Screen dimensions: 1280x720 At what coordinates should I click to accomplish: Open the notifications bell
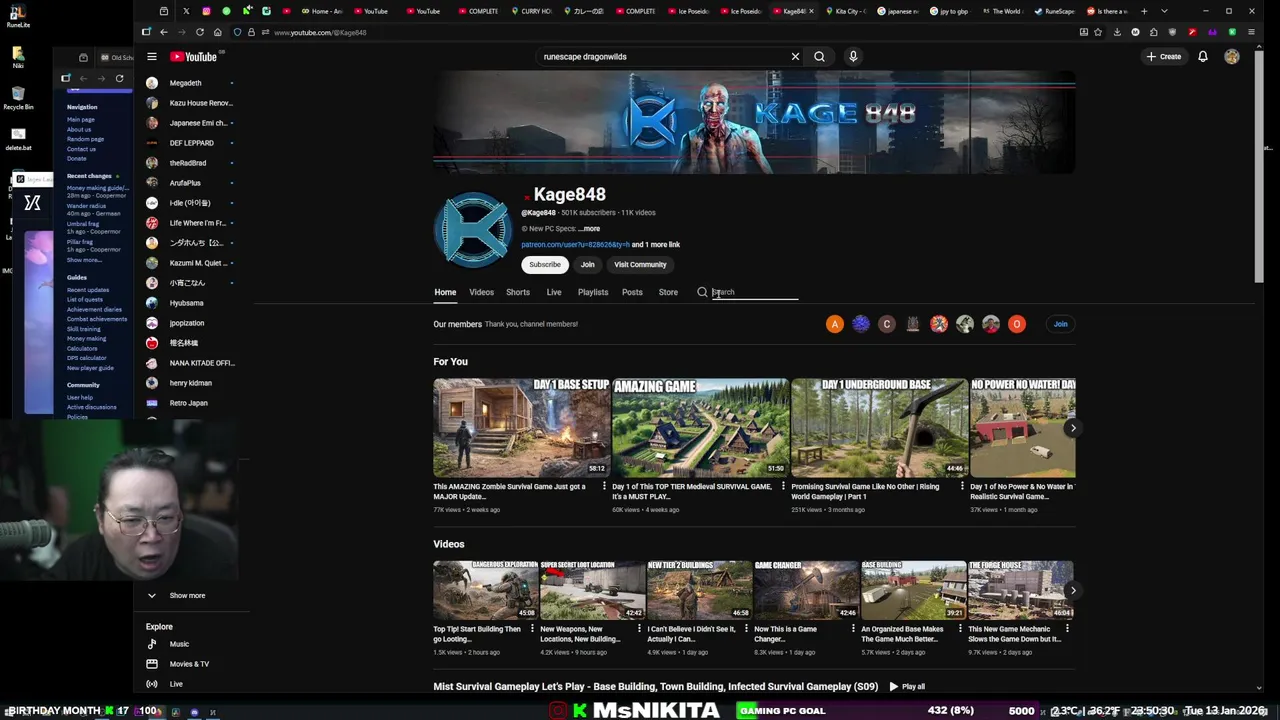click(x=1203, y=57)
